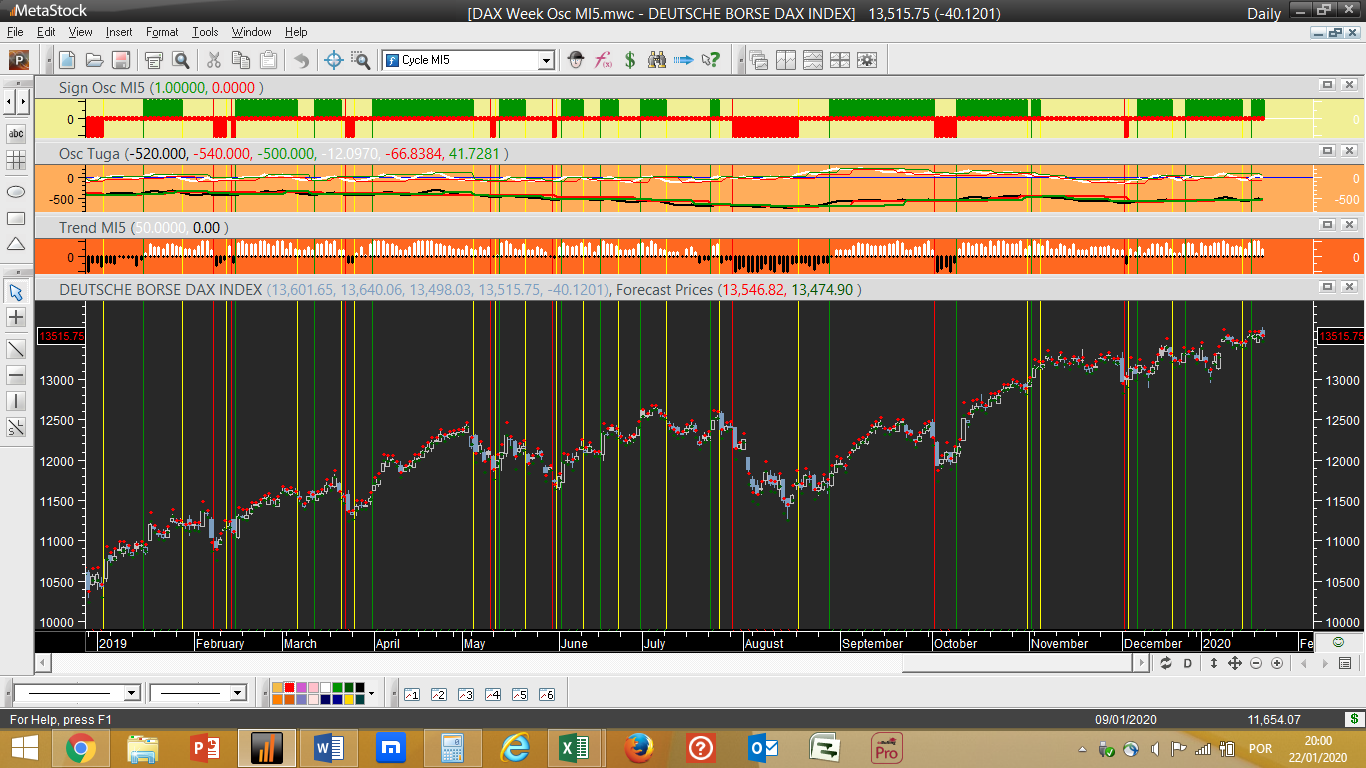Toggle chart layout button 4
1366x768 pixels.
[492, 694]
